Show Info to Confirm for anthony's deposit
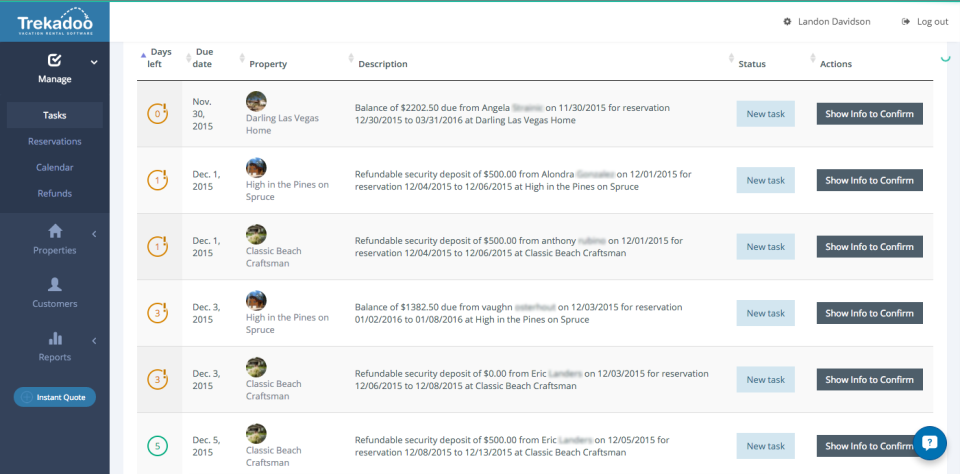This screenshot has width=960, height=474. (869, 247)
